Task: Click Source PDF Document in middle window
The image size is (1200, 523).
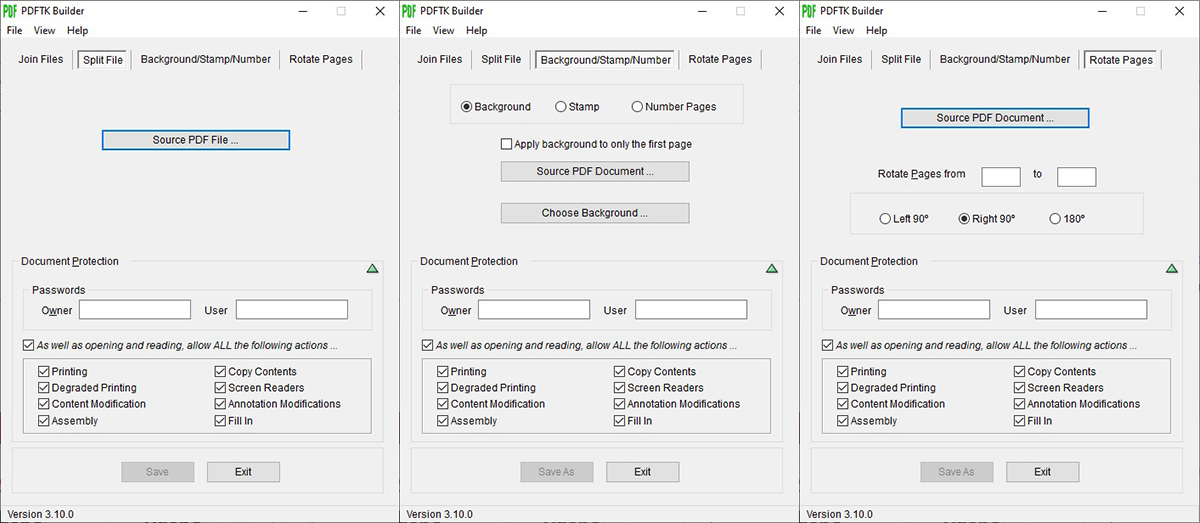Action: pyautogui.click(x=595, y=172)
